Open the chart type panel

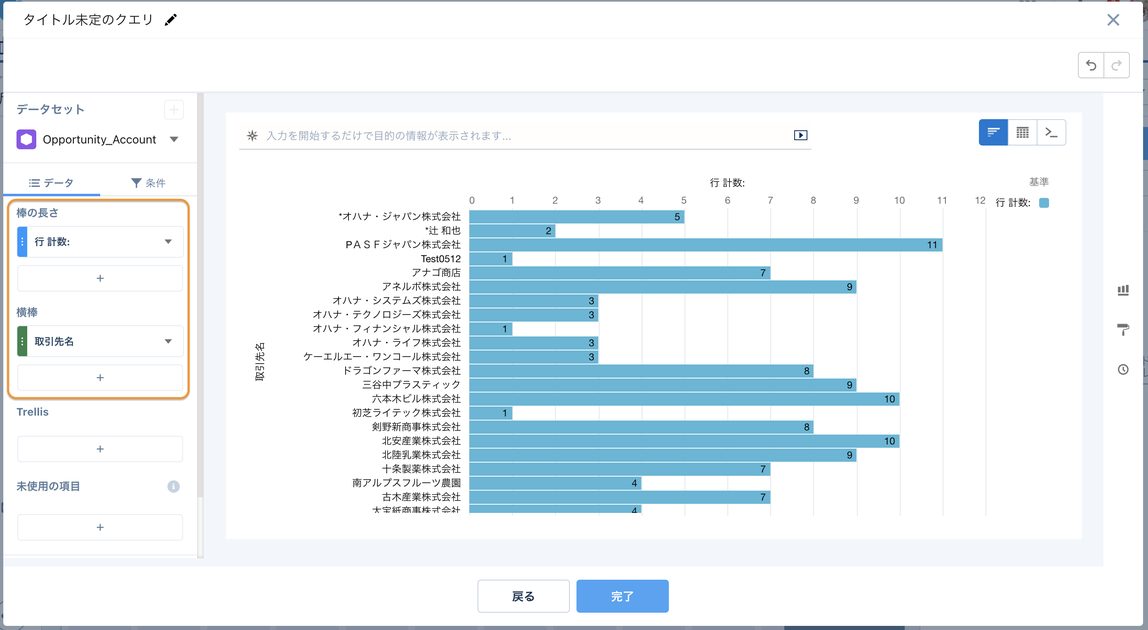(1123, 289)
